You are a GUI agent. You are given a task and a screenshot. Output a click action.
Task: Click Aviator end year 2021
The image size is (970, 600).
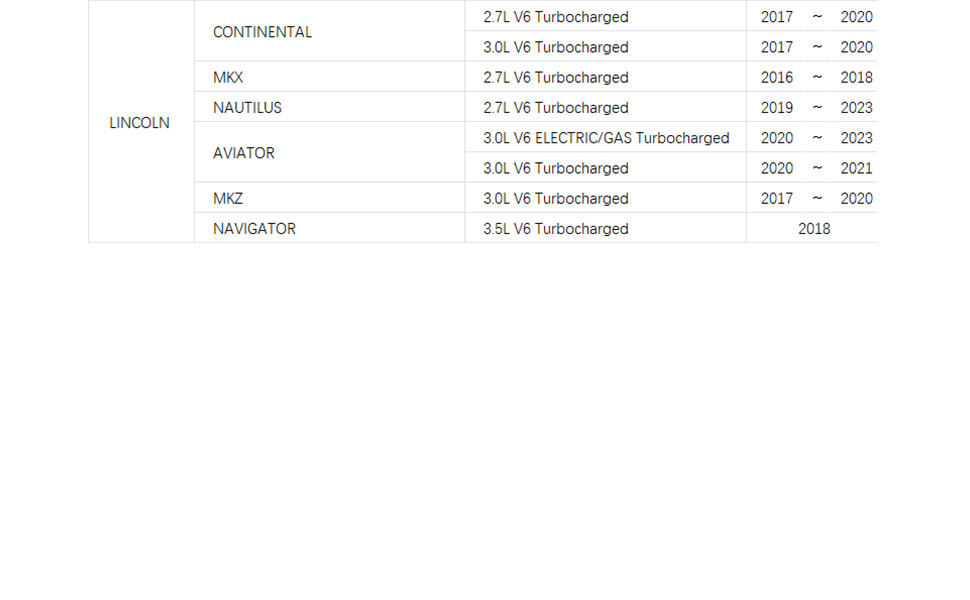[x=856, y=168]
